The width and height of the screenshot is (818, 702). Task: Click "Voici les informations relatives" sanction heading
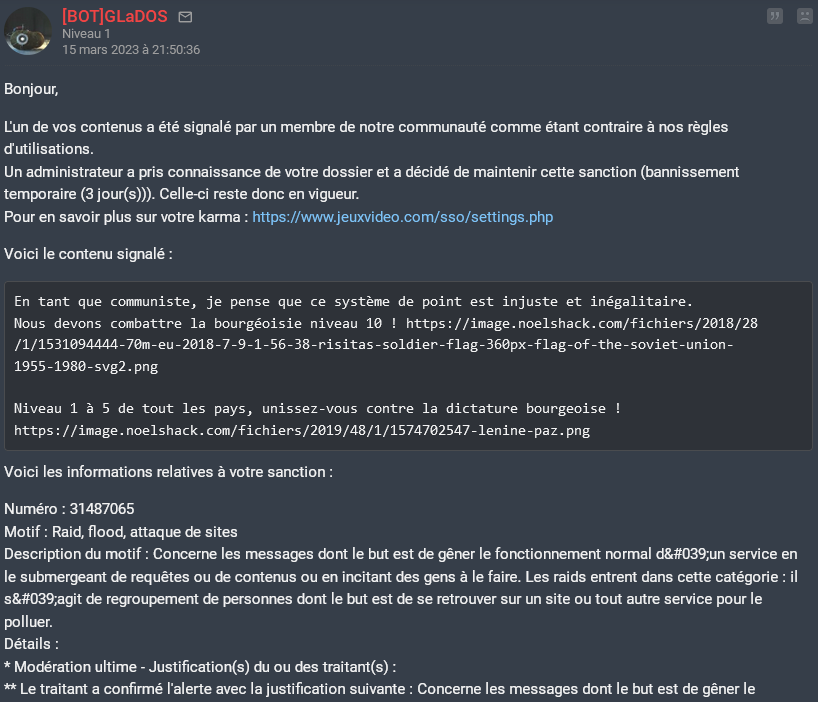pyautogui.click(x=168, y=472)
